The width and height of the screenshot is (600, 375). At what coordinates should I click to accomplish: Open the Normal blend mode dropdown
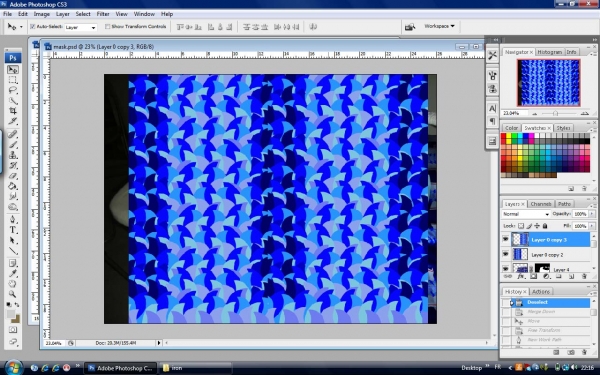coord(526,214)
